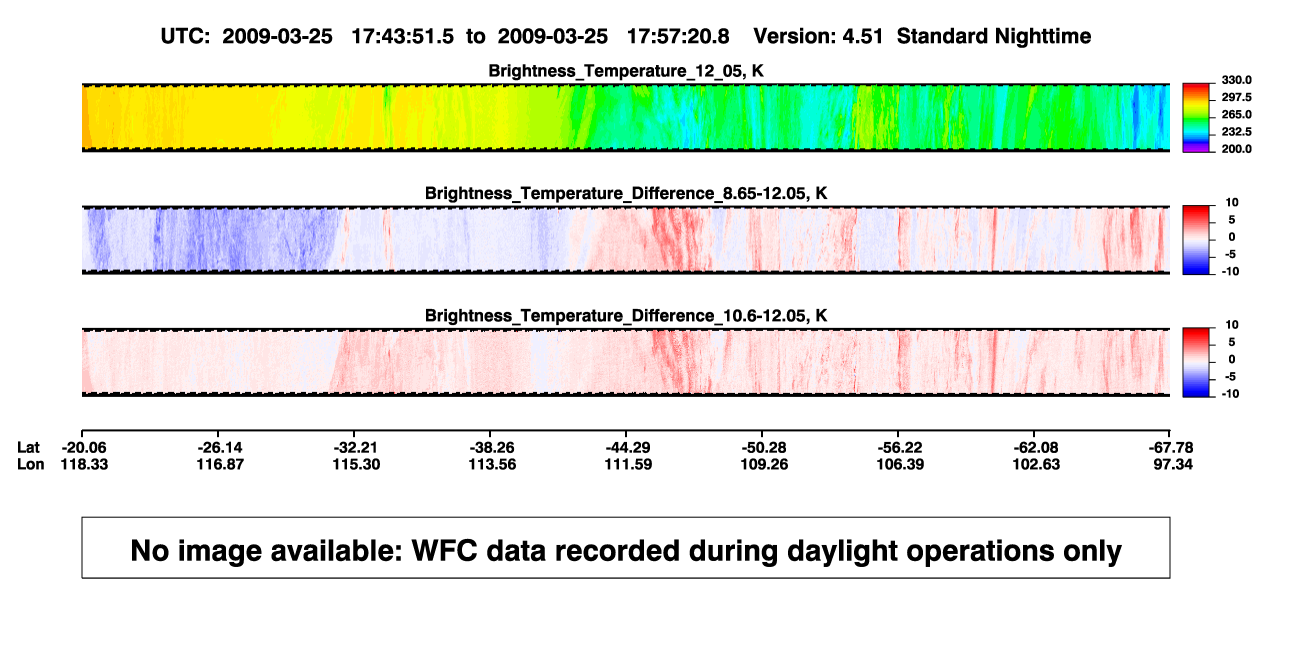Screen dimensions: 1300x667
Task: Click the Brightness_Temperature_Difference_8.65-12.05, K title
Action: tap(626, 193)
